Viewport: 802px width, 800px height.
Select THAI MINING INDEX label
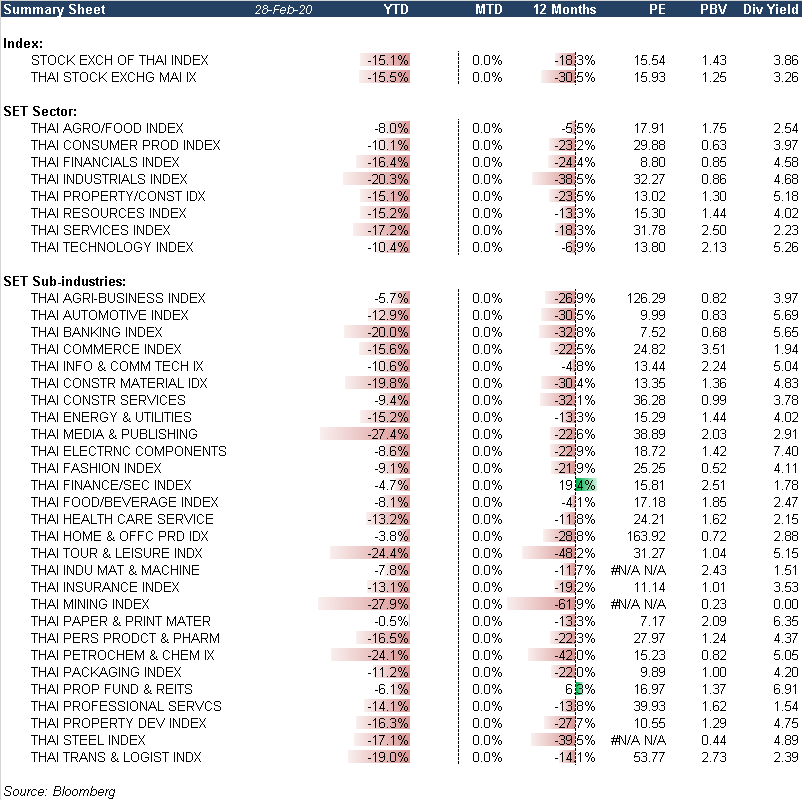pos(90,604)
